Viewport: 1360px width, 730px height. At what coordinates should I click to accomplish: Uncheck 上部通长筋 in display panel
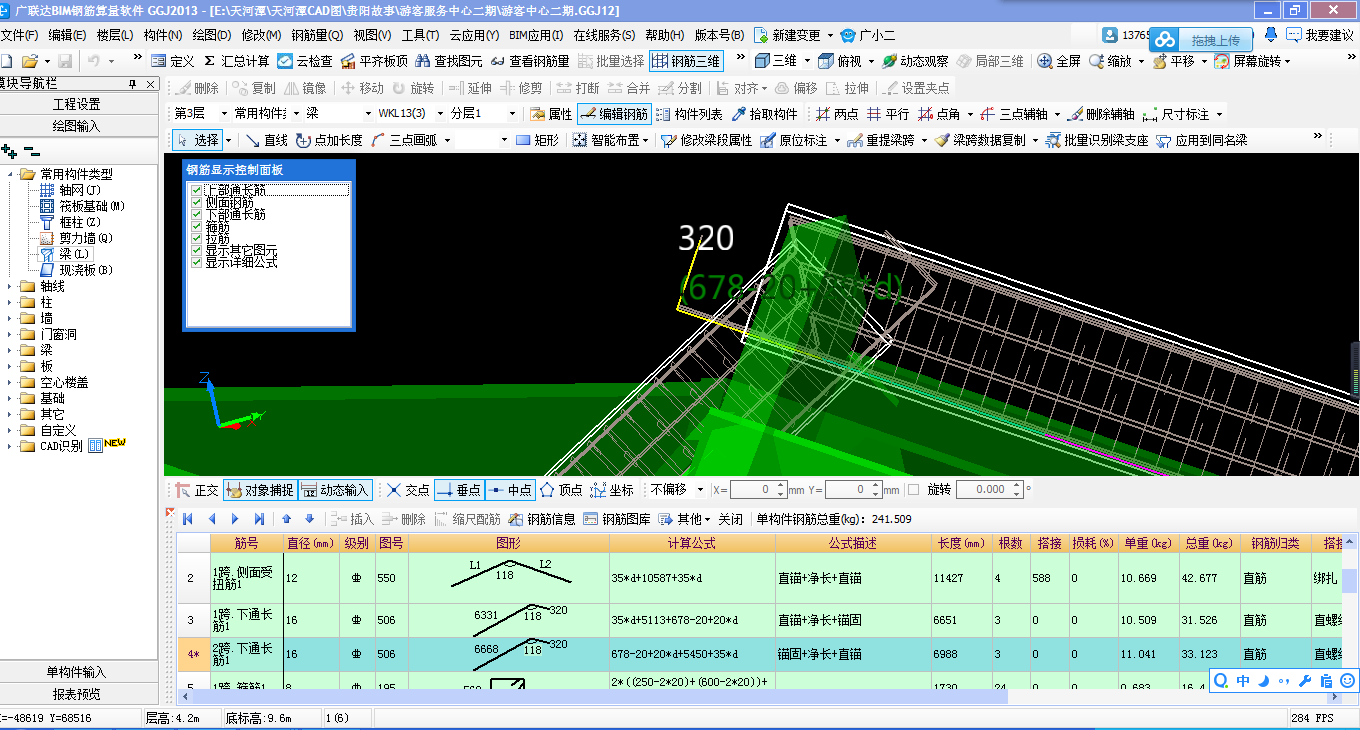click(196, 189)
